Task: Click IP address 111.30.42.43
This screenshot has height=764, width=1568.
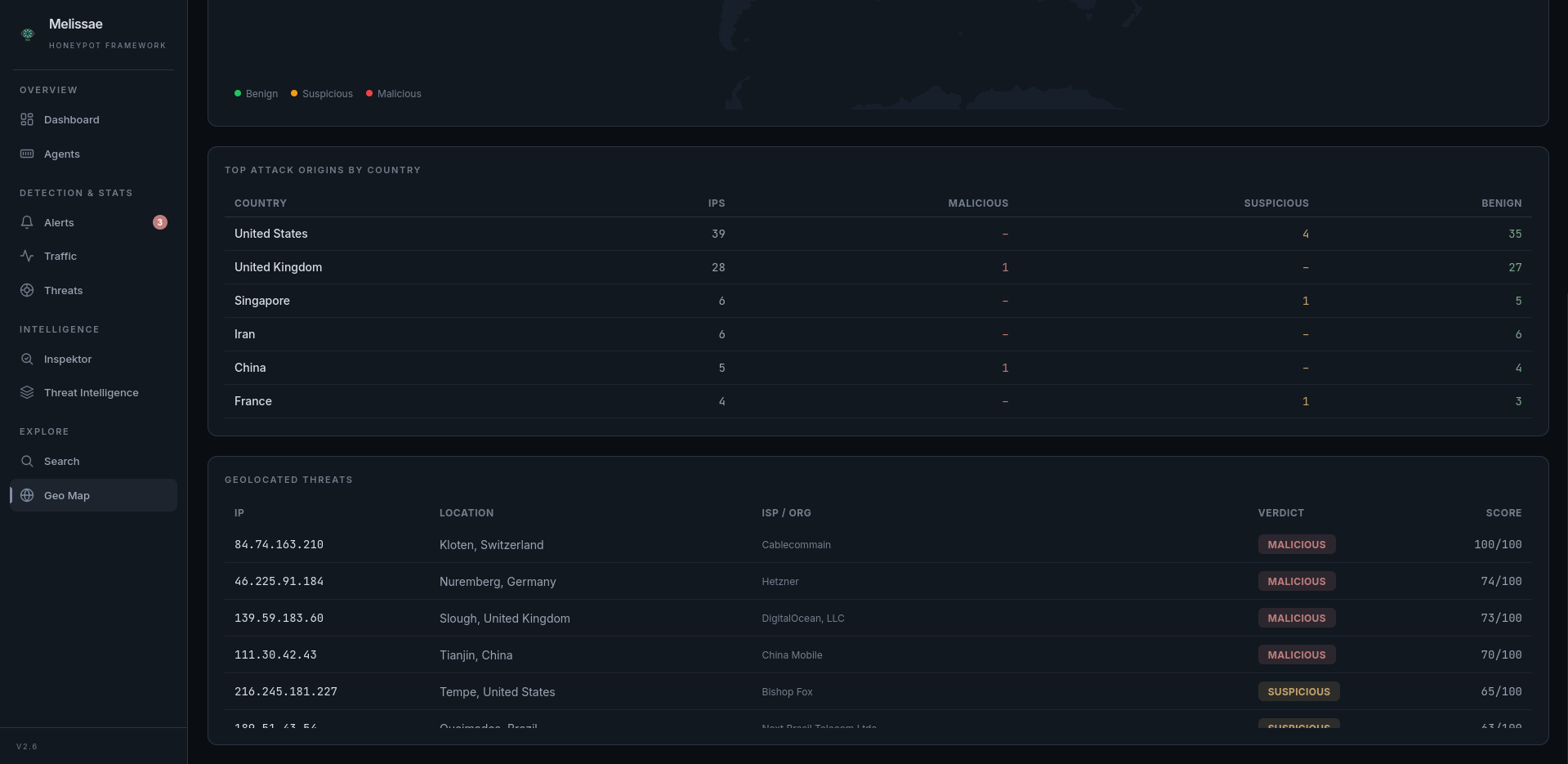Action: 275,655
